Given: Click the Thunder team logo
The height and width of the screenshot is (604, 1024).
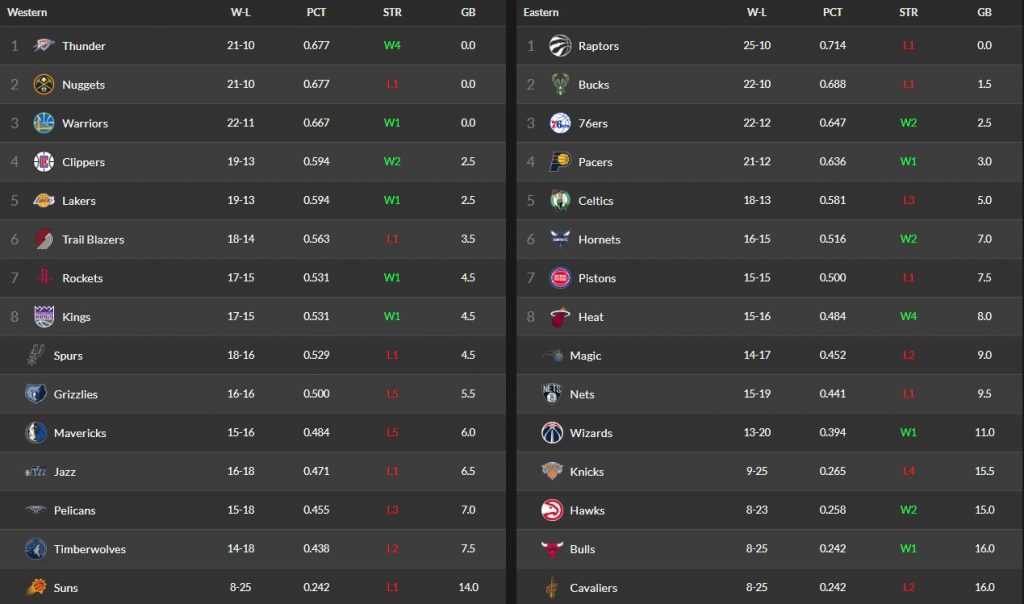Looking at the screenshot, I should click(x=43, y=46).
